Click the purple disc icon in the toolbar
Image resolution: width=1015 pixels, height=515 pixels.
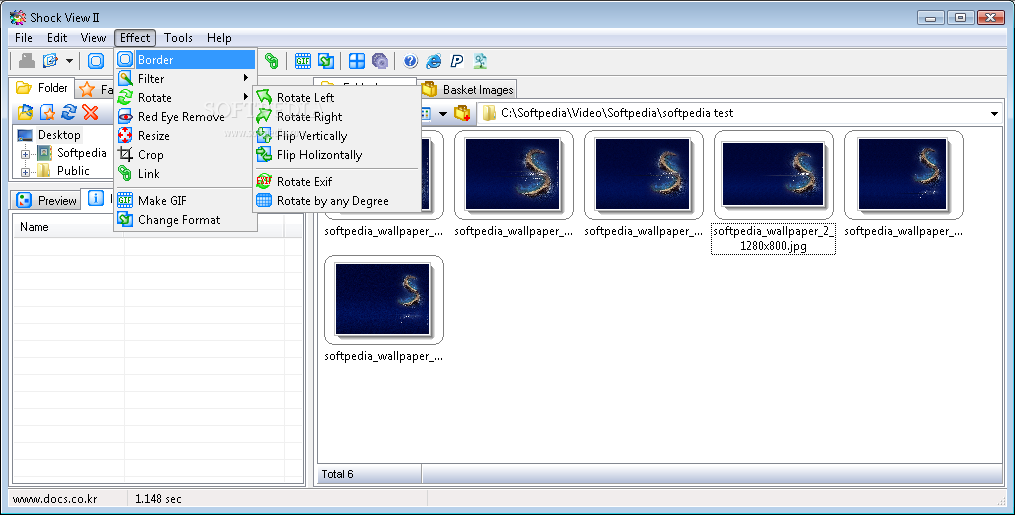(x=380, y=61)
